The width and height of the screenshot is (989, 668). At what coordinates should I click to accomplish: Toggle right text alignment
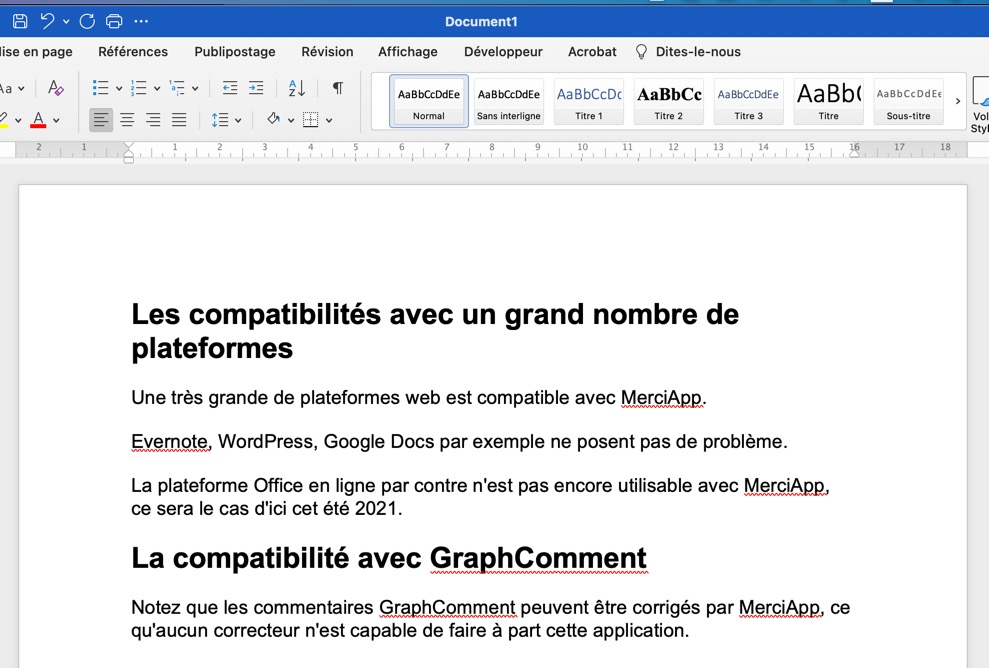click(153, 120)
